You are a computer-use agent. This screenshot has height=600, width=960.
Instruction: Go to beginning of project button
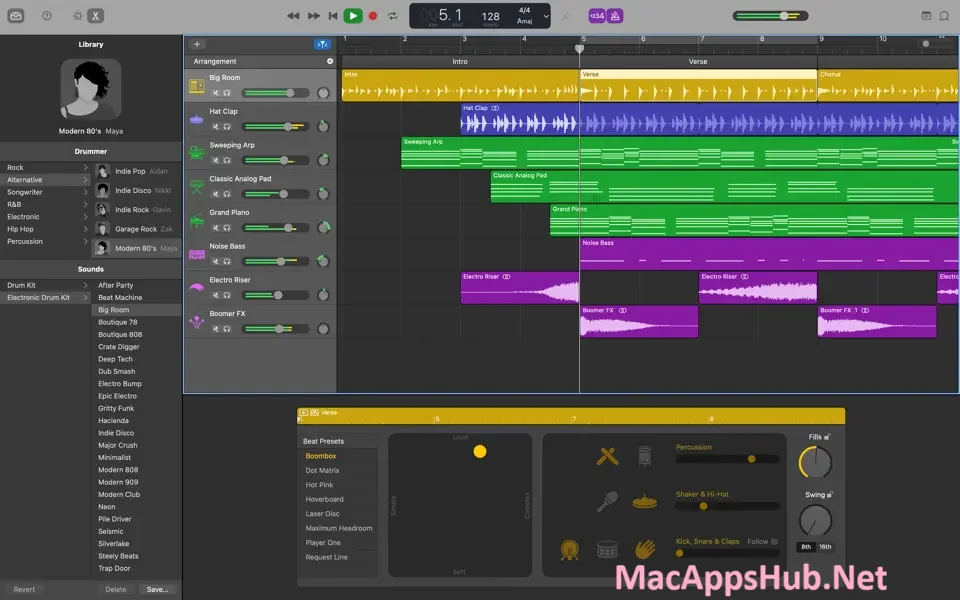coord(333,16)
